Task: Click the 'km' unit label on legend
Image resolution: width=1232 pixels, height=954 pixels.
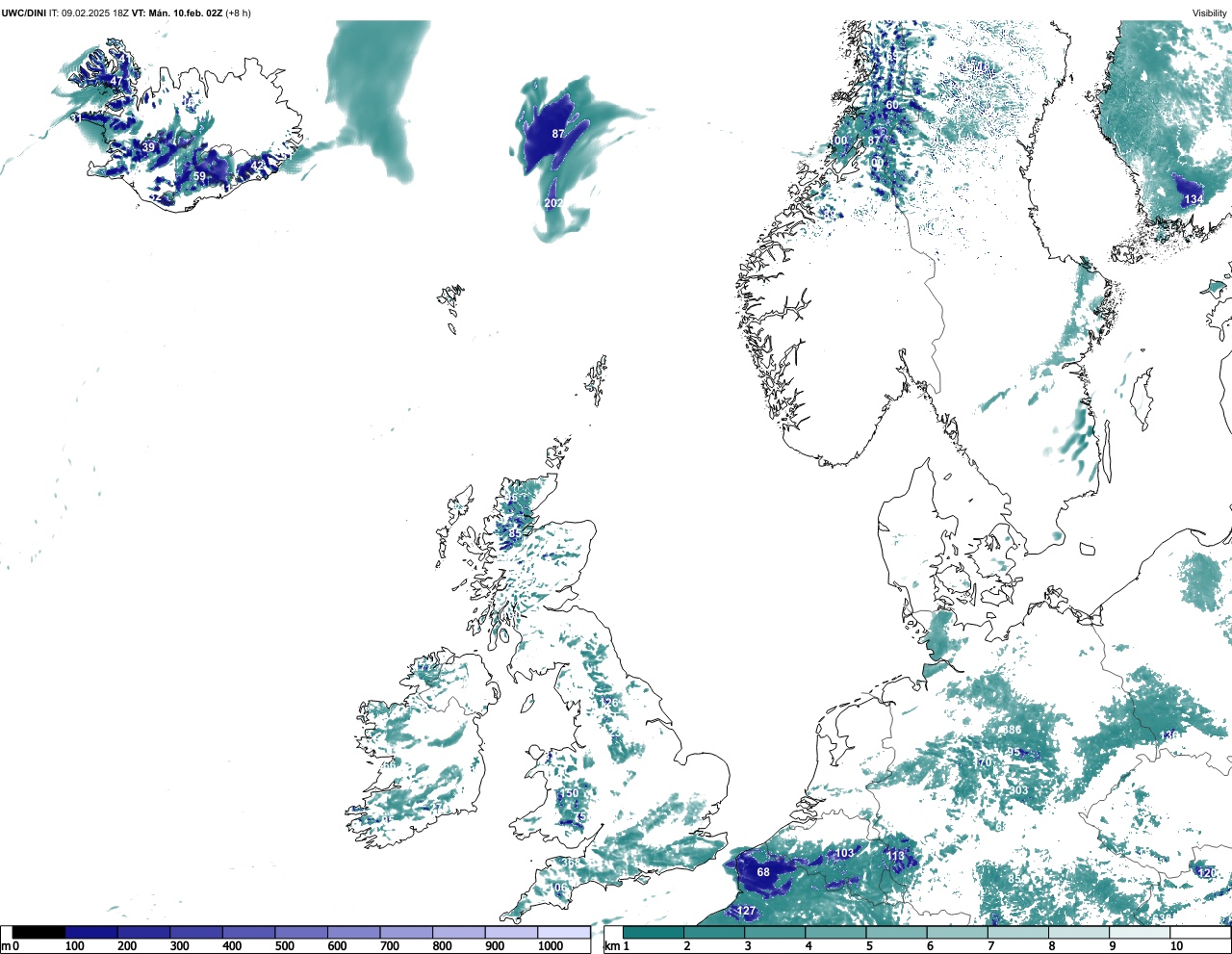Action: [610, 946]
